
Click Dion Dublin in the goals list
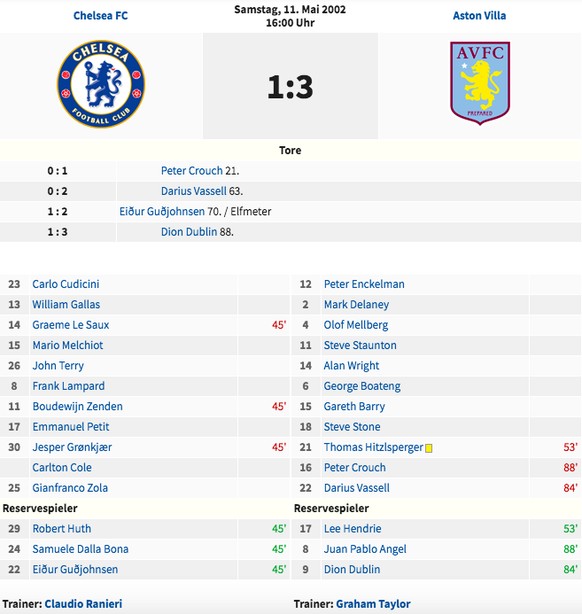(x=189, y=232)
